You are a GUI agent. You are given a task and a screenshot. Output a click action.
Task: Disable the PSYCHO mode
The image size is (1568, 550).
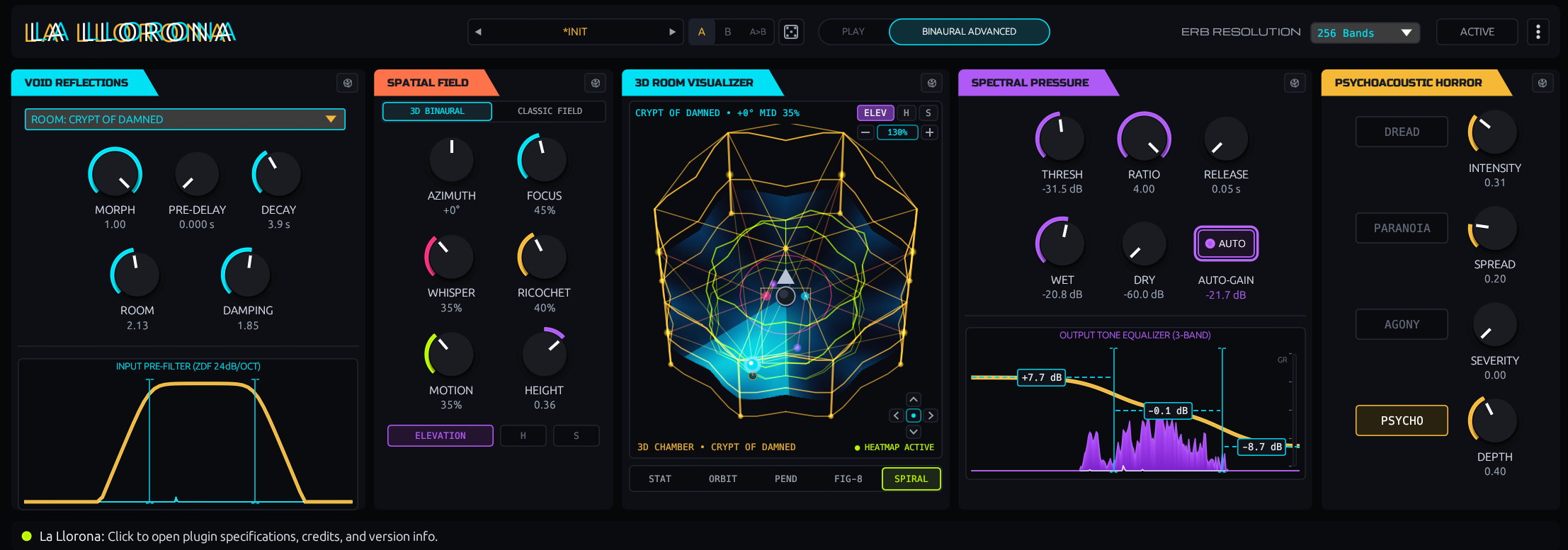pos(1402,420)
